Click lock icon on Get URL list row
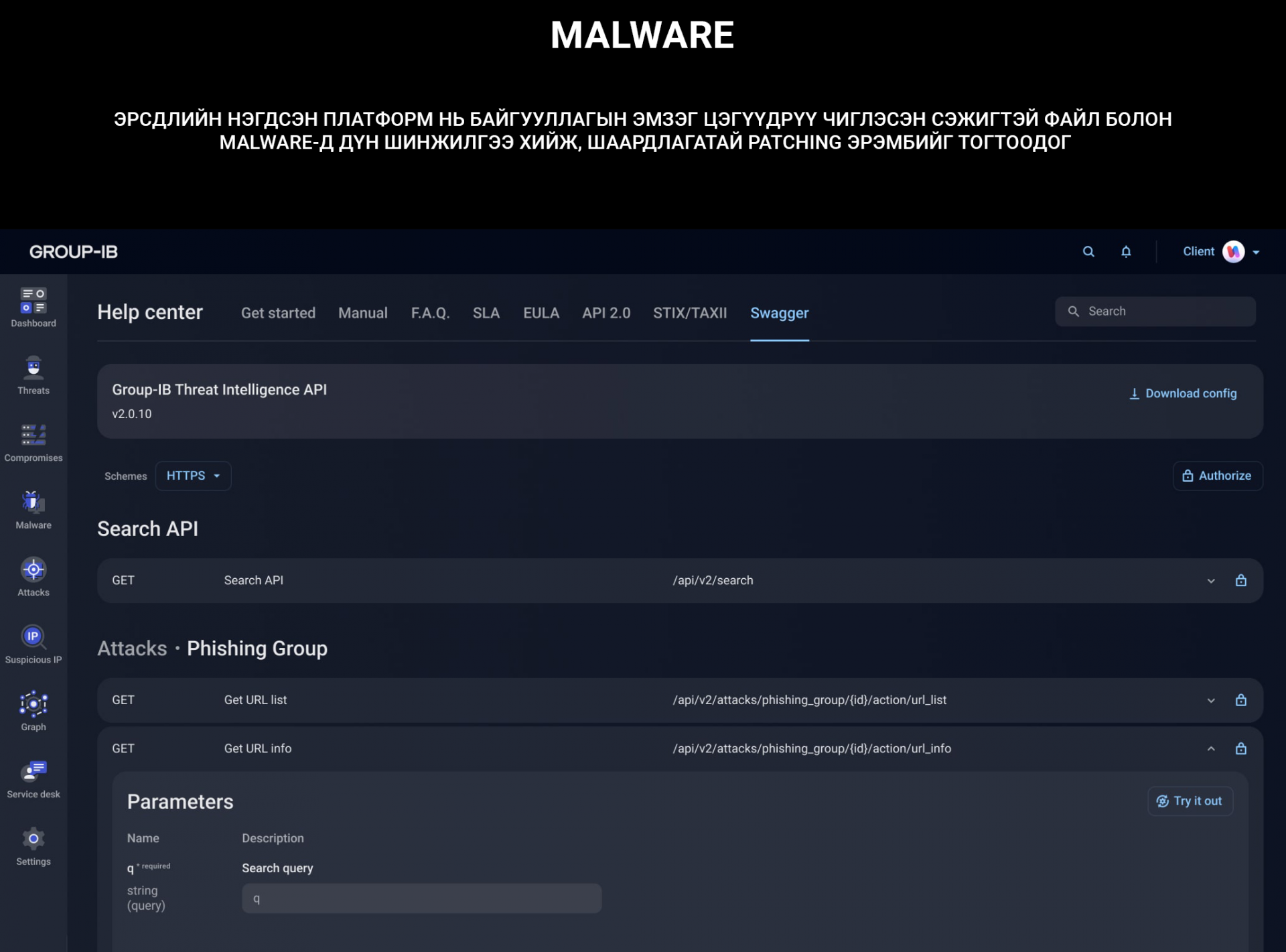Screen dimensions: 1286x952 pos(1240,700)
